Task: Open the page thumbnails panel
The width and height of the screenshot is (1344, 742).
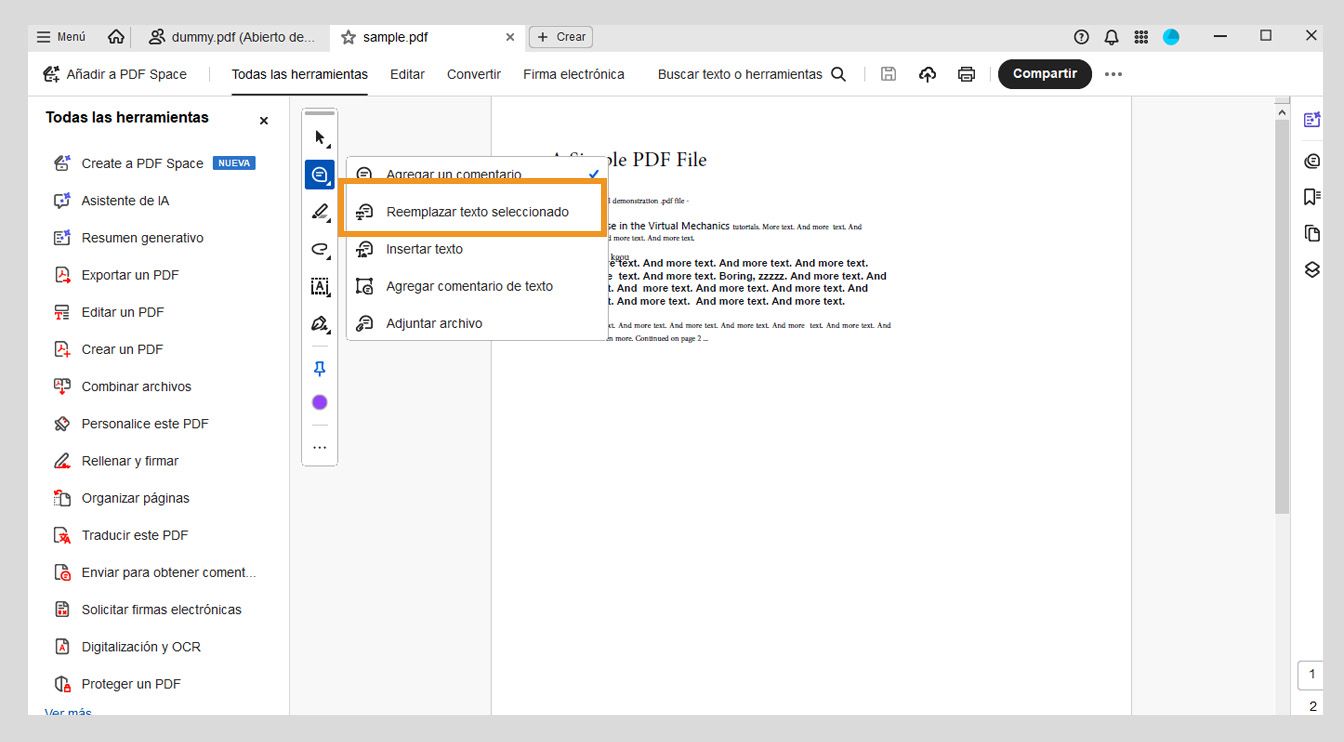Action: [1311, 232]
